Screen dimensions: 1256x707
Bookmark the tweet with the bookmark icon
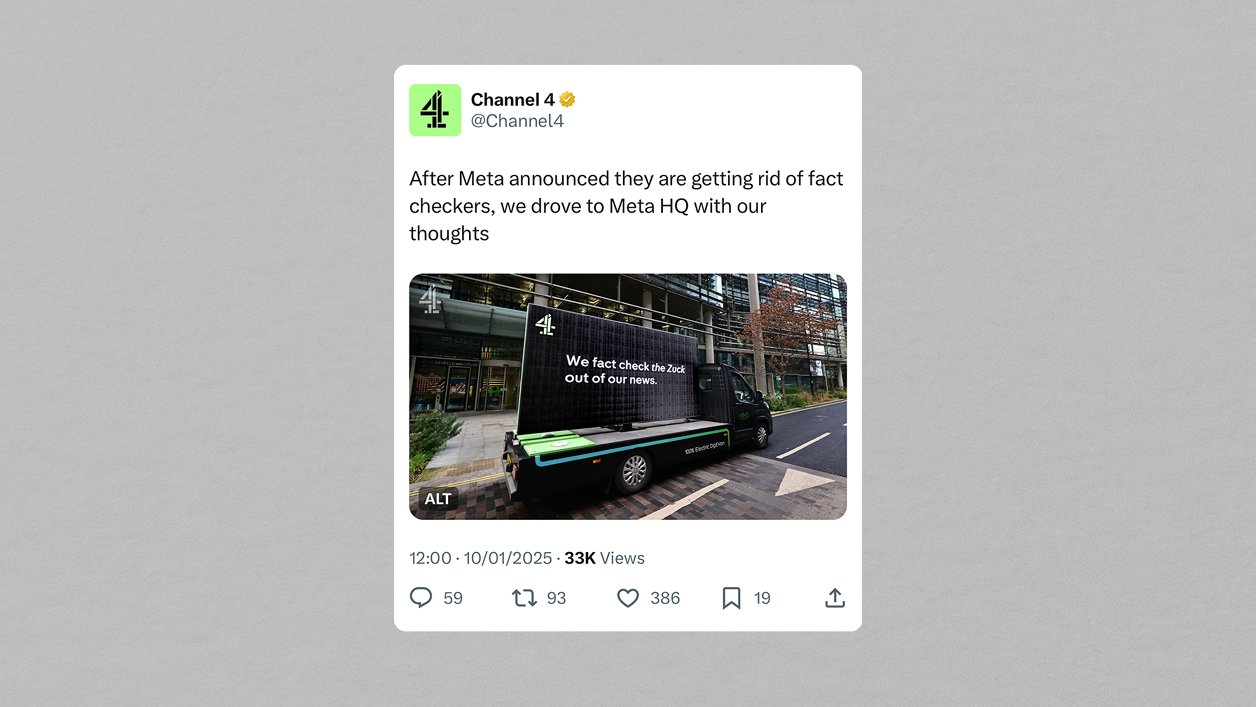coord(732,598)
